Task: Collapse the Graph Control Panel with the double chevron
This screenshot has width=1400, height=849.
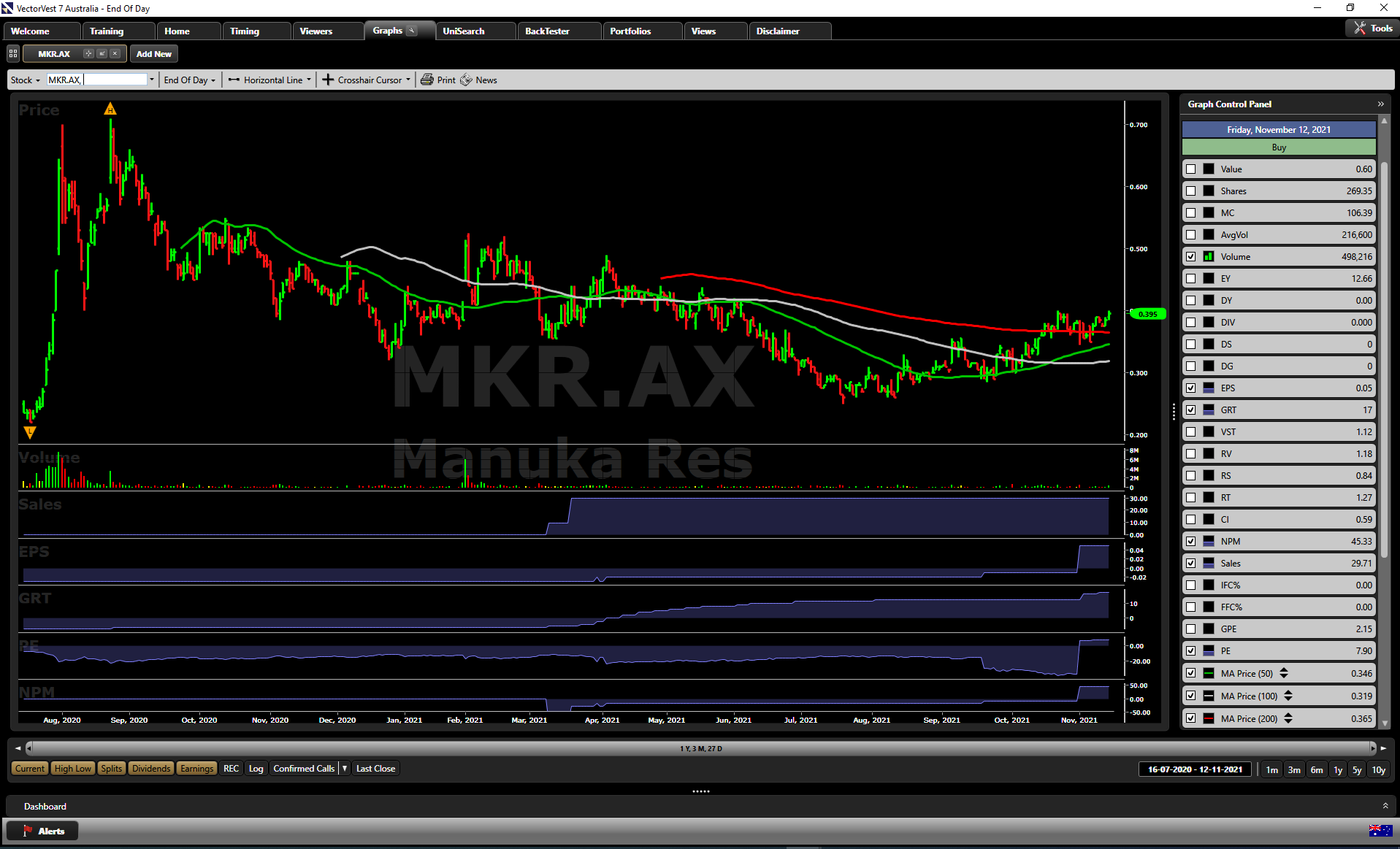Action: (x=1381, y=104)
